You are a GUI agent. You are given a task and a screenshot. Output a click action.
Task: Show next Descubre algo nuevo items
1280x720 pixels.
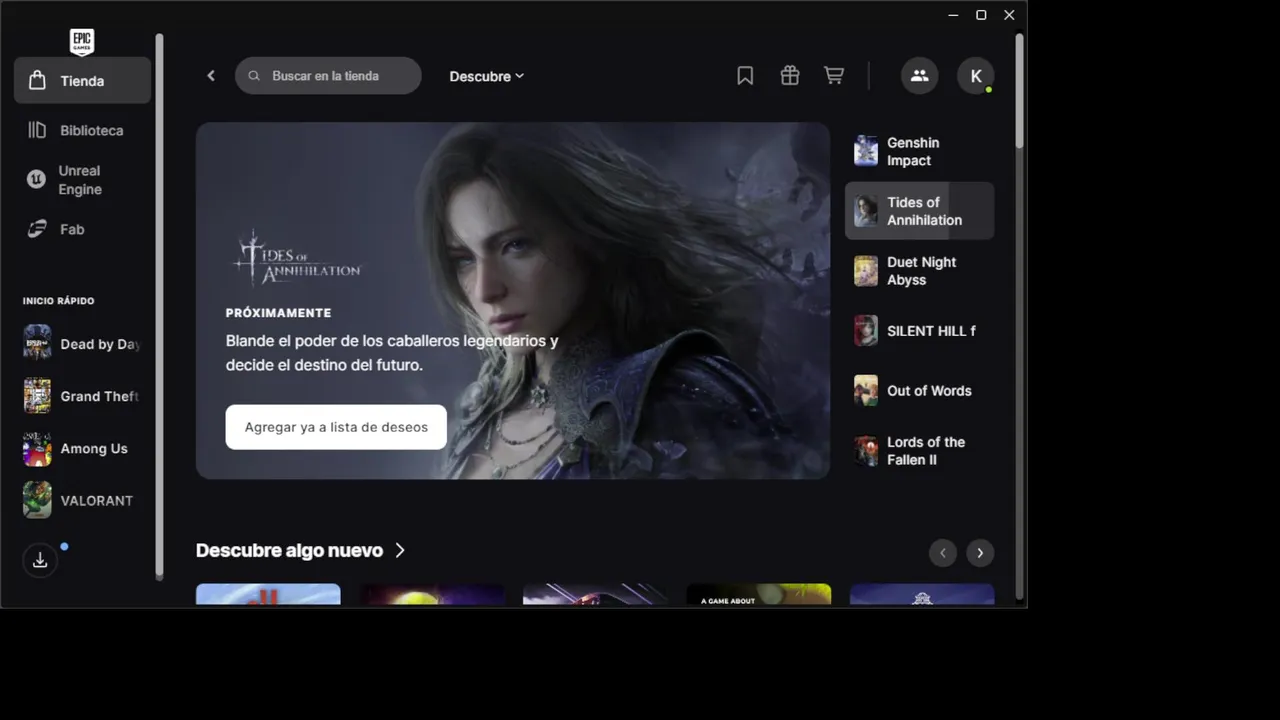(x=980, y=553)
